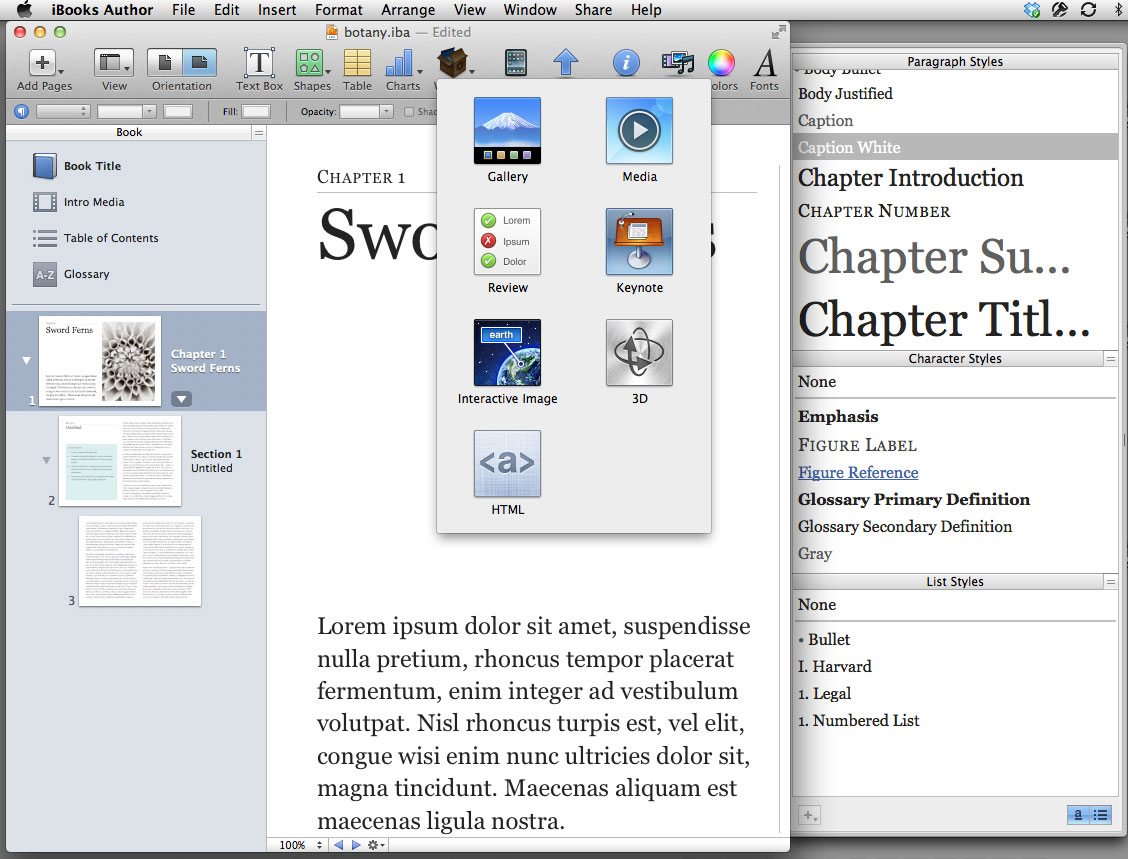
Task: Open the Insert menu
Action: (277, 10)
